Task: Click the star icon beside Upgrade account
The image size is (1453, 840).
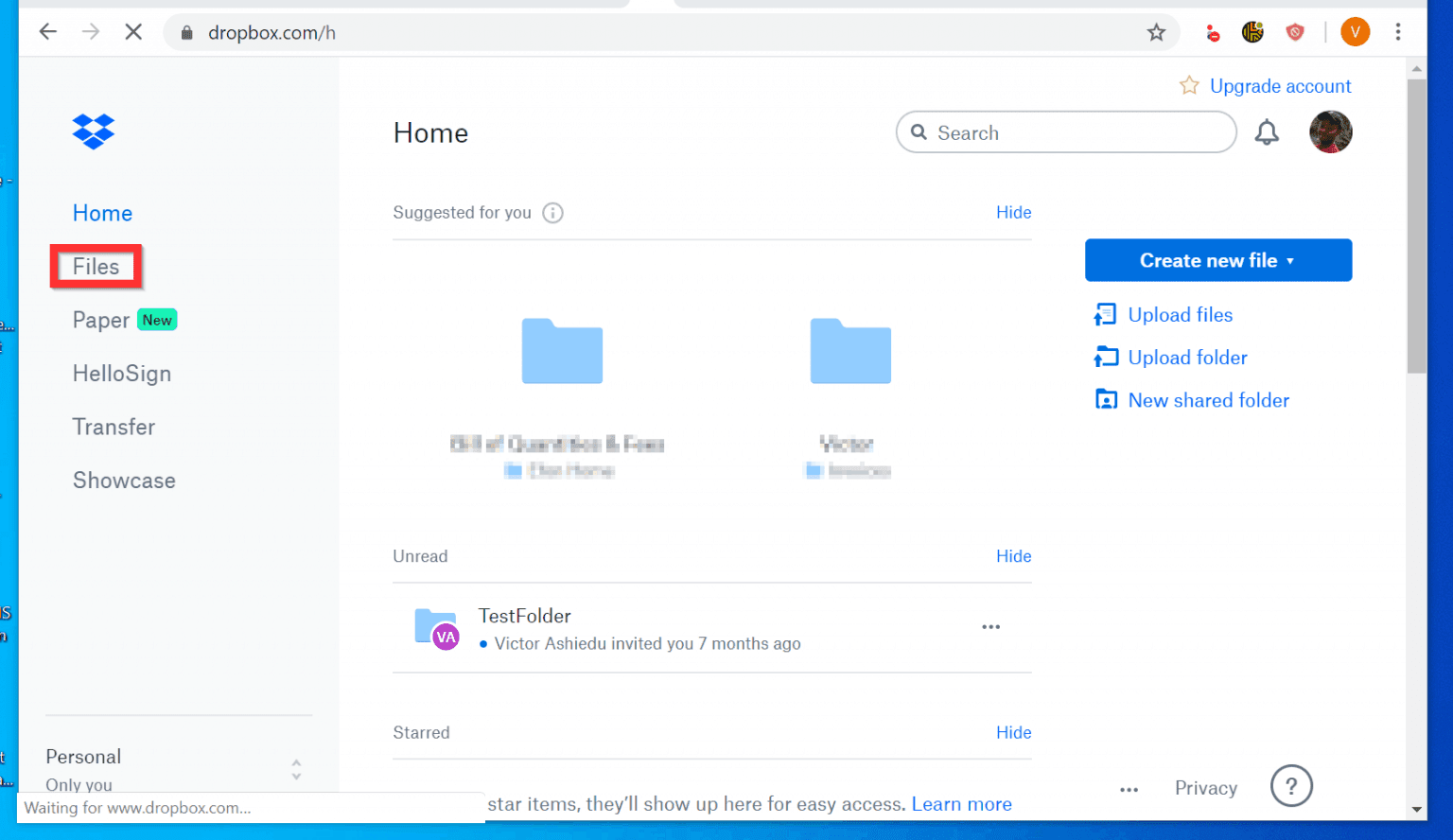Action: [1189, 86]
